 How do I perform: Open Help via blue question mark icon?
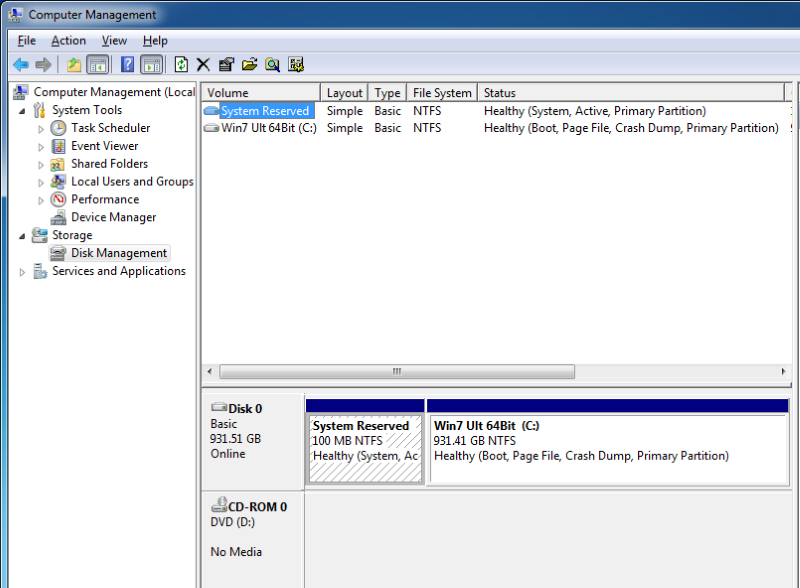pos(127,64)
